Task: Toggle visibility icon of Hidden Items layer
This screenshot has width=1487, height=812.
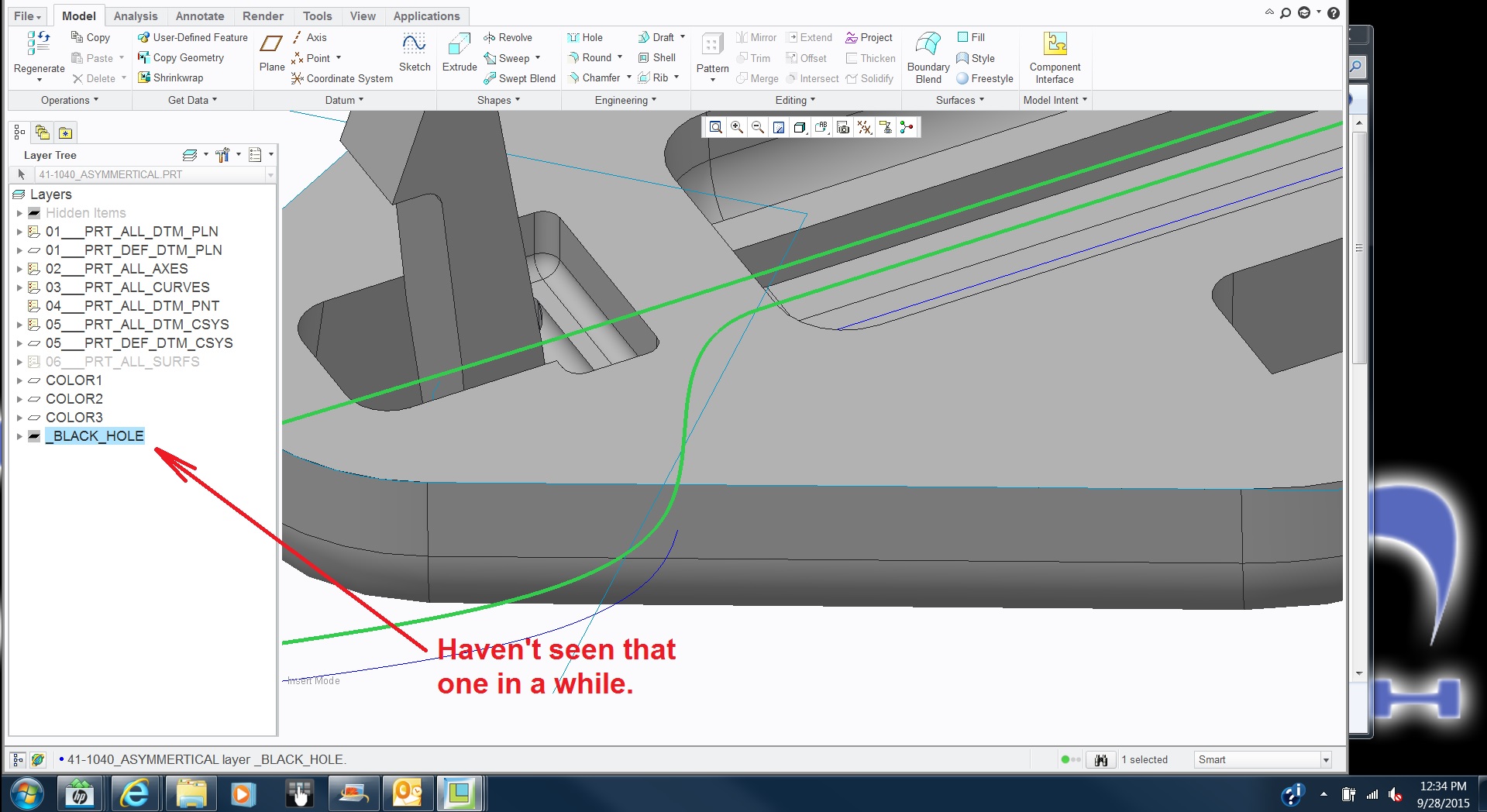Action: click(34, 213)
